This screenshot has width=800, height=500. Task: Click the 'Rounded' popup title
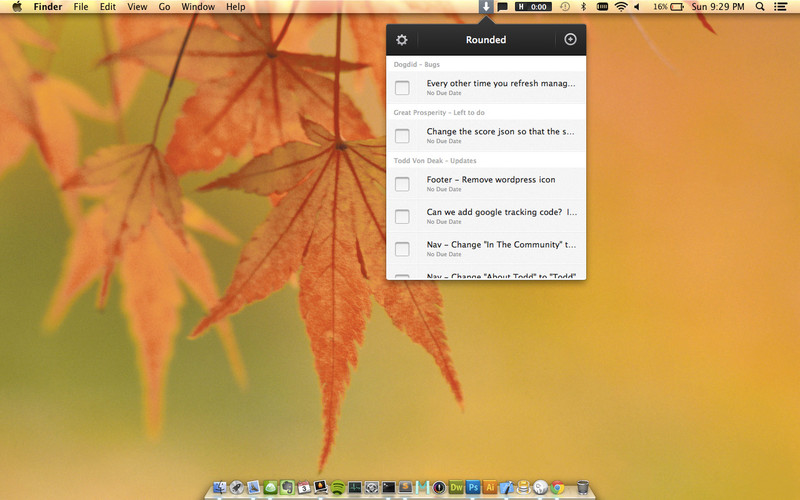coord(486,40)
